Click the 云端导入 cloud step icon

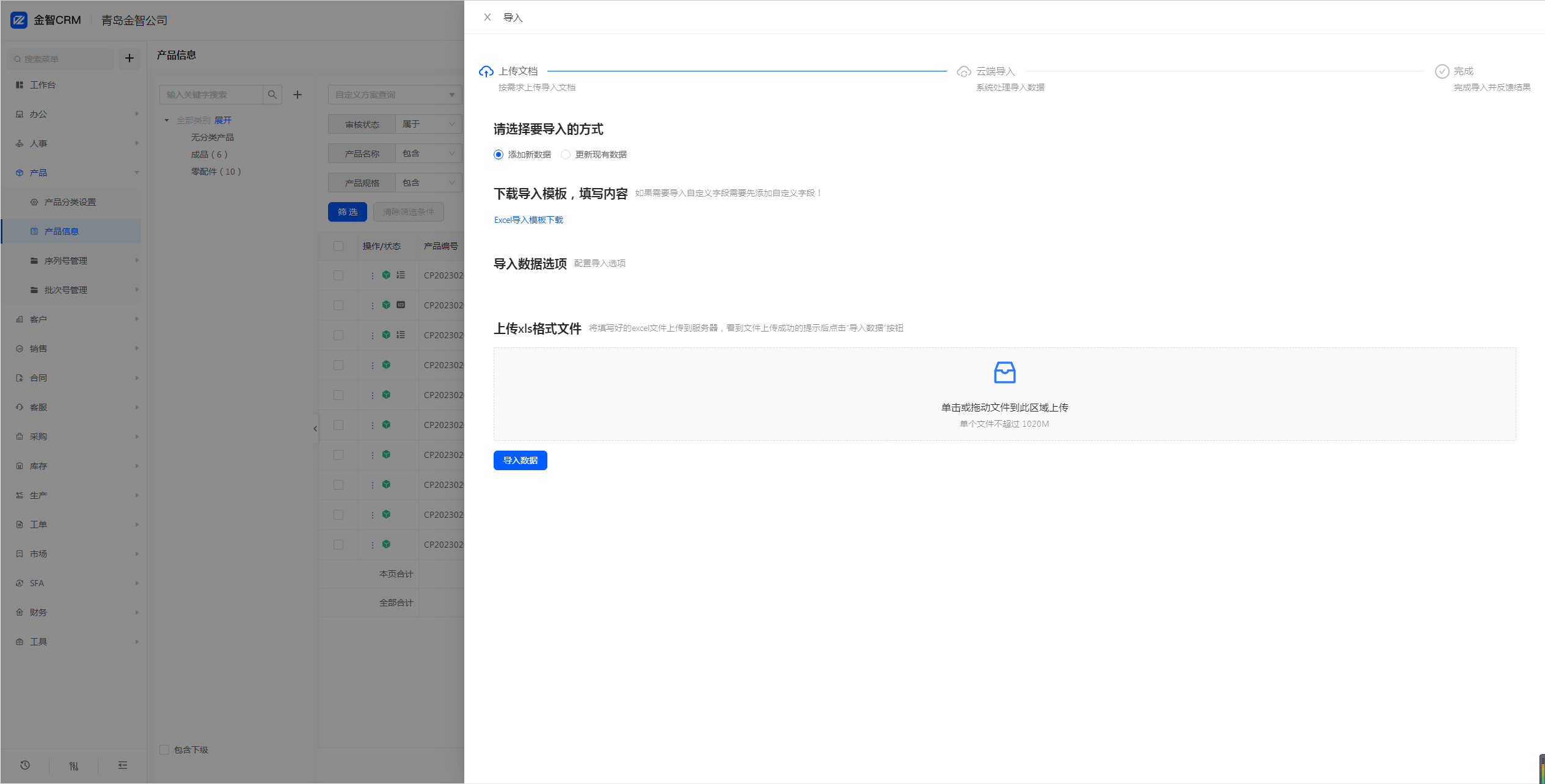click(x=963, y=71)
